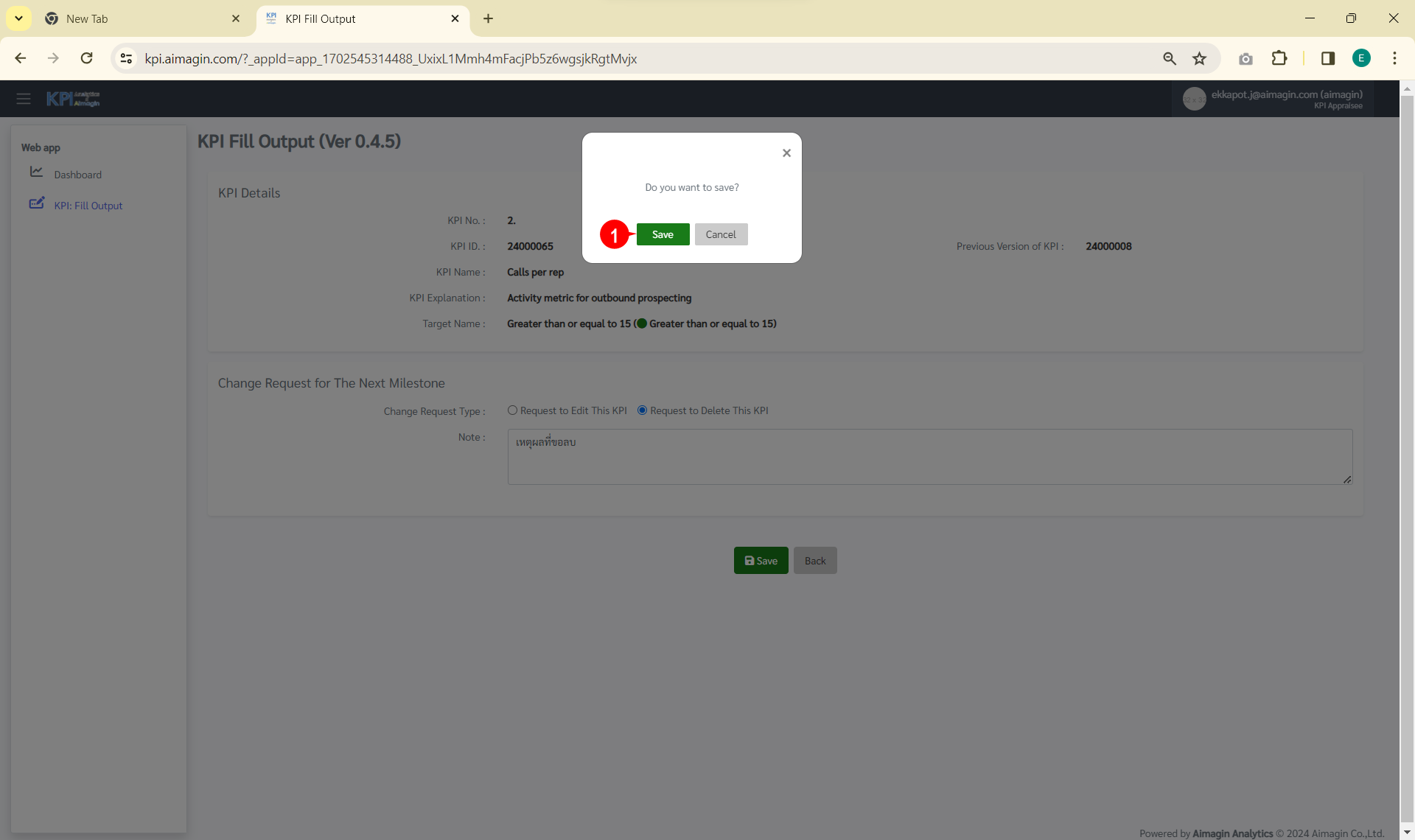The image size is (1415, 840).
Task: Click the KPI Aimagin logo
Action: 73,99
